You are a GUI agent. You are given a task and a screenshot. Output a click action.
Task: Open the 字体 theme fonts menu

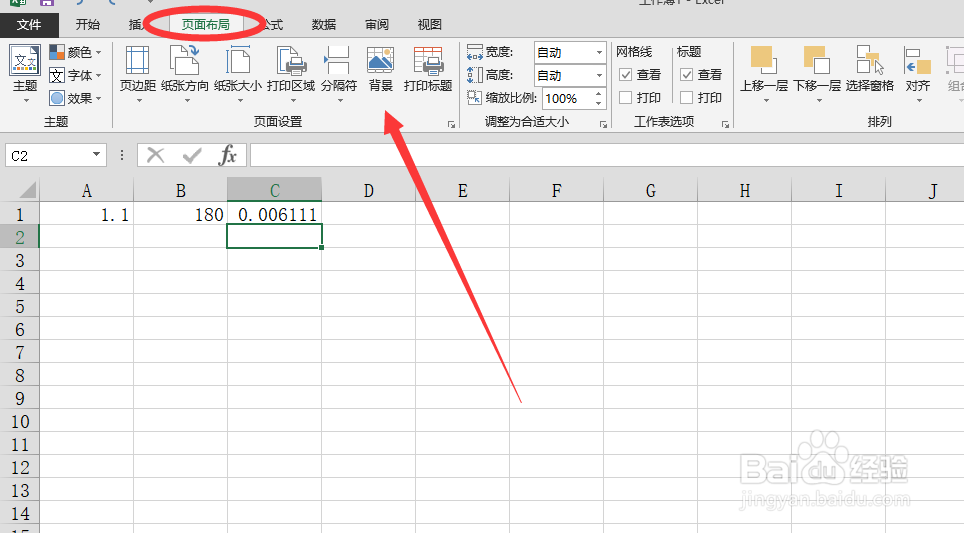(x=75, y=75)
